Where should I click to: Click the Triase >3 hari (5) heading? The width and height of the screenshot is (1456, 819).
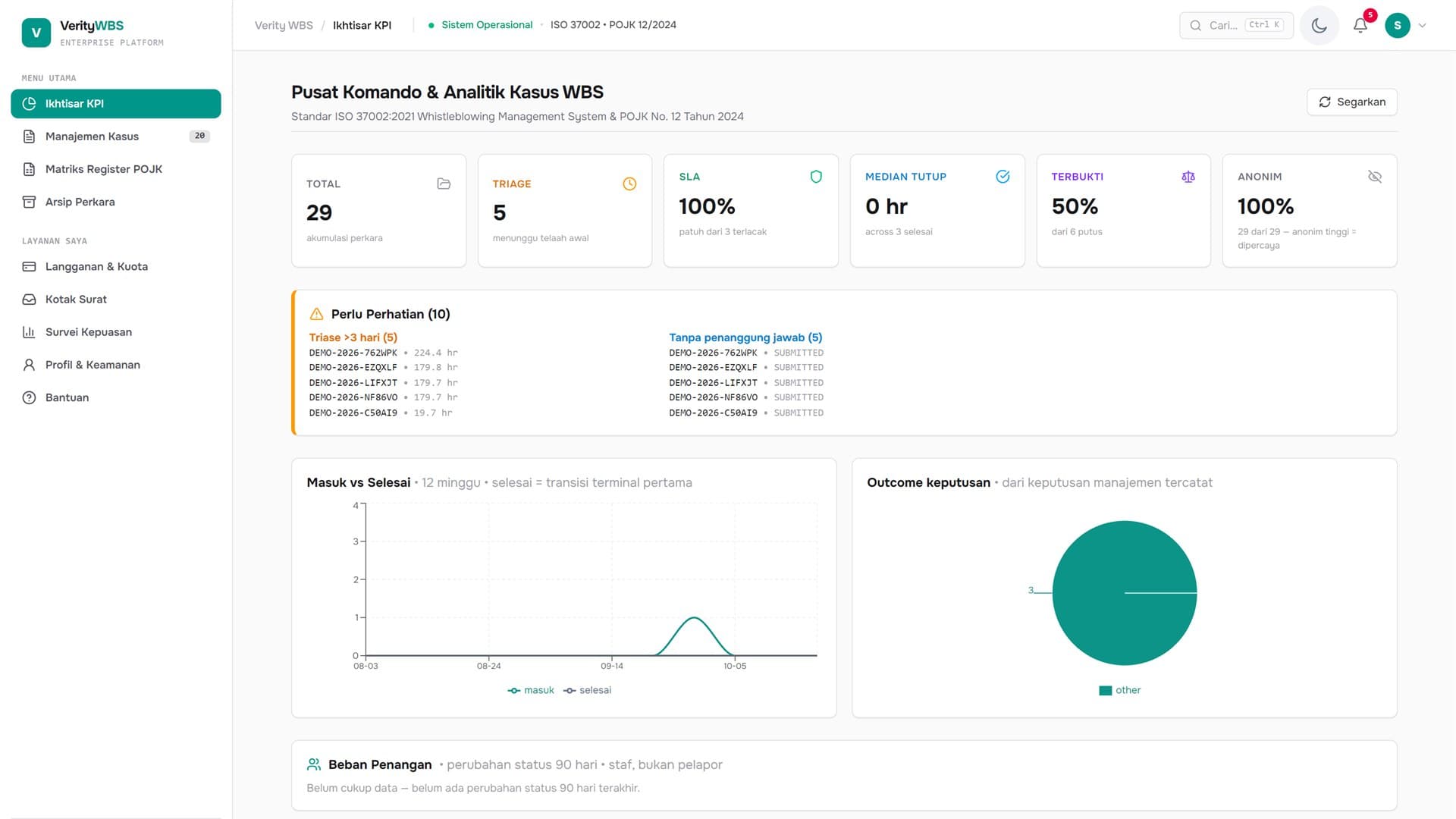point(353,337)
